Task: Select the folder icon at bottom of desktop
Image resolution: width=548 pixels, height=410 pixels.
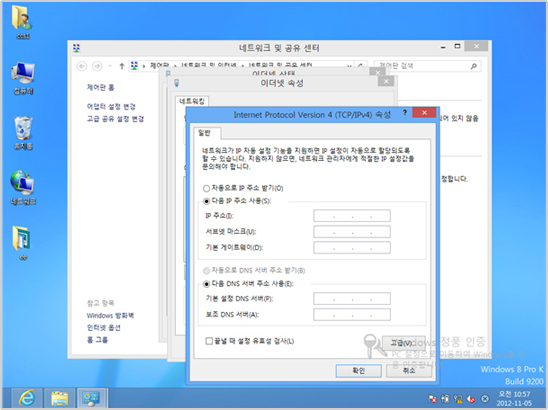Action: [x=22, y=242]
